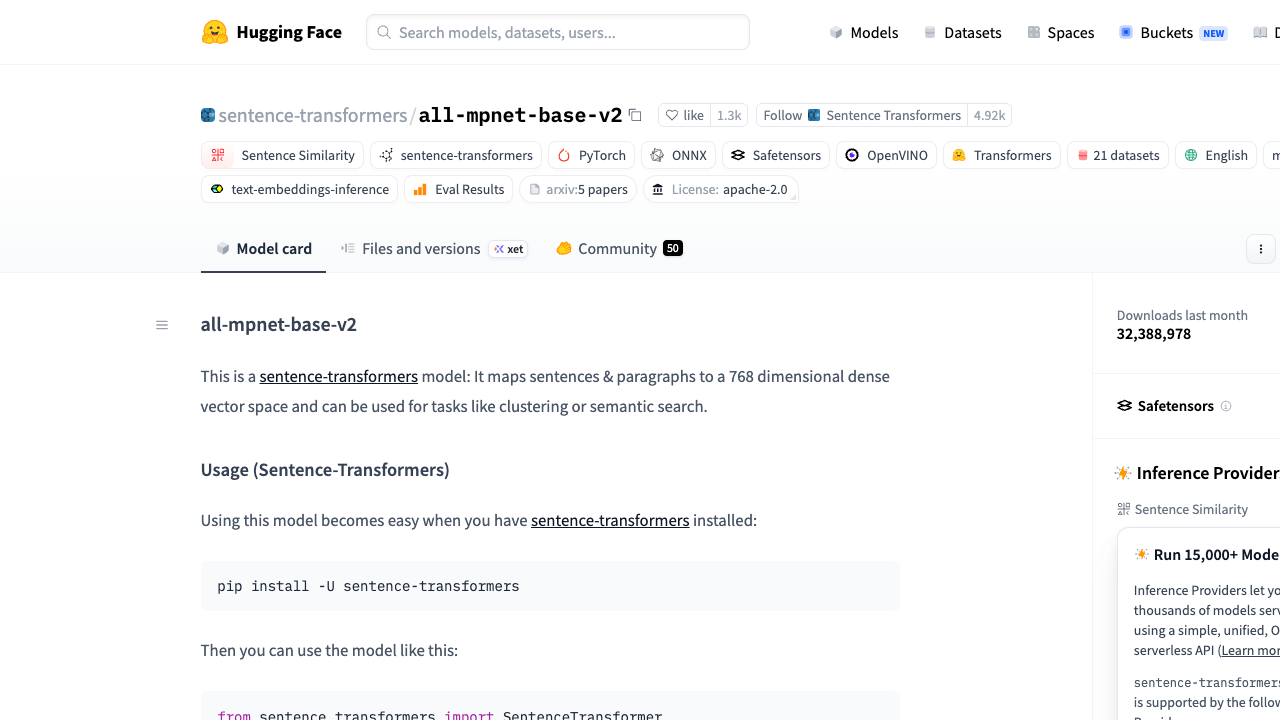Open the 21 datasets tag

1118,155
